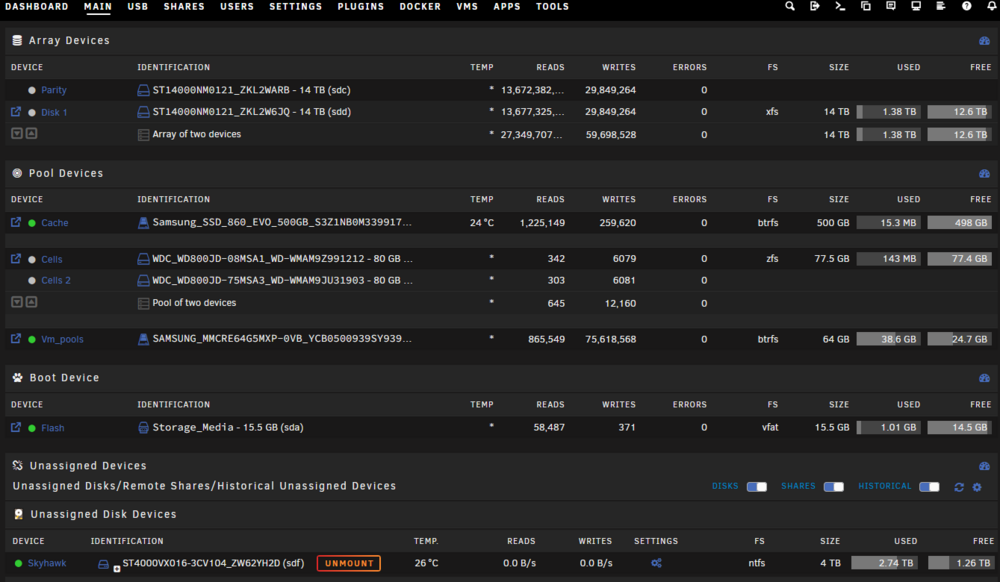The height and width of the screenshot is (582, 1000).
Task: Open the Parity device link
Action: [54, 91]
